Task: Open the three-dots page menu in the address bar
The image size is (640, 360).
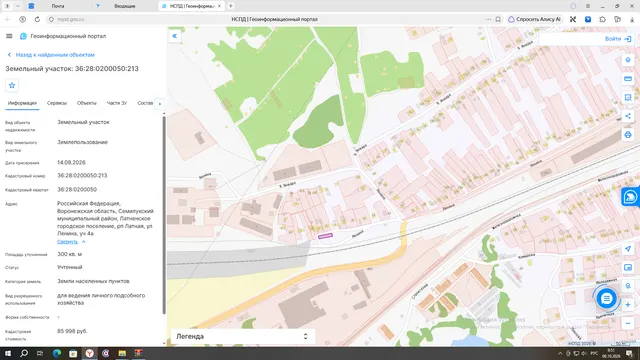Action: [x=488, y=19]
